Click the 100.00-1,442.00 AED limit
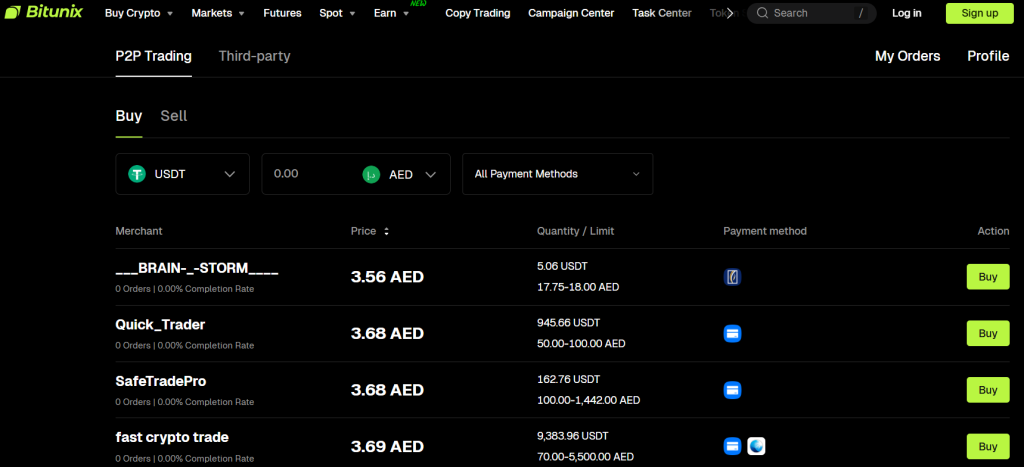1024x467 pixels. click(x=588, y=400)
